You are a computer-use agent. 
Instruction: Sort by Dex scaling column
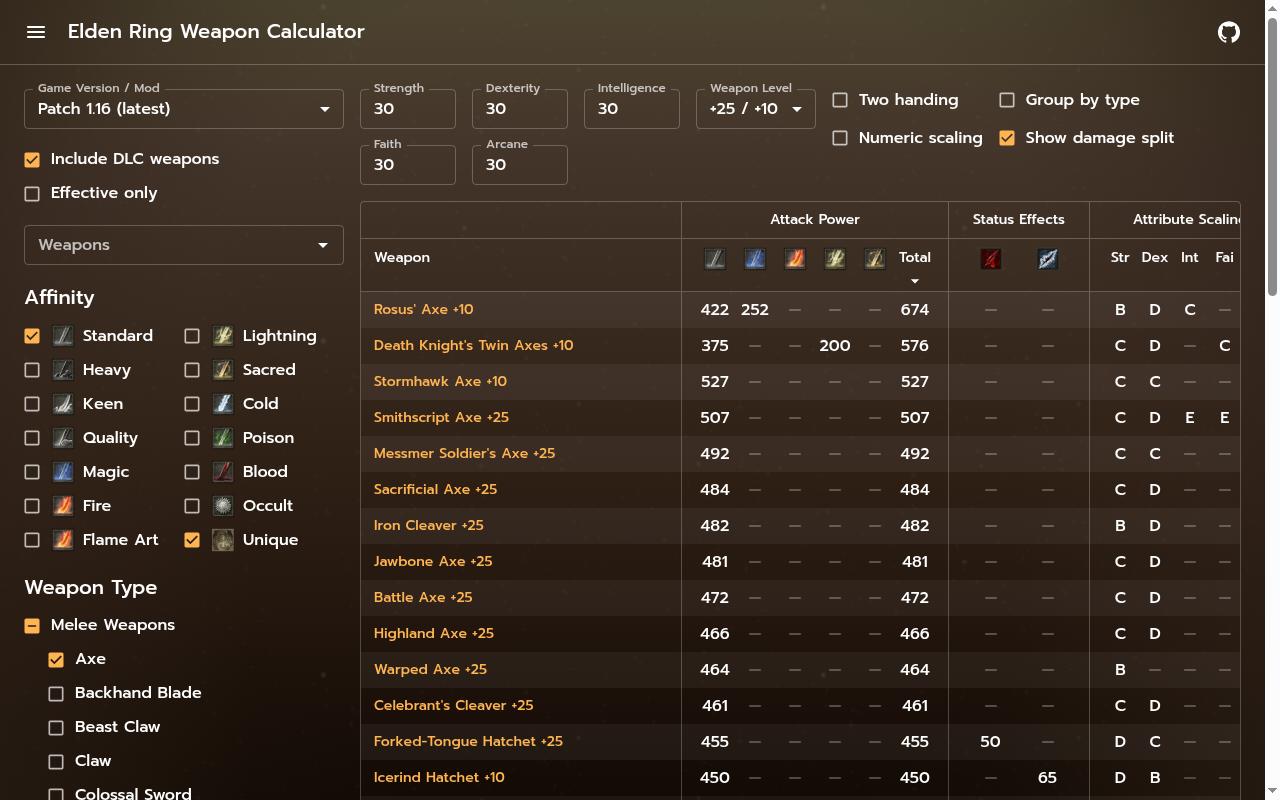point(1155,257)
